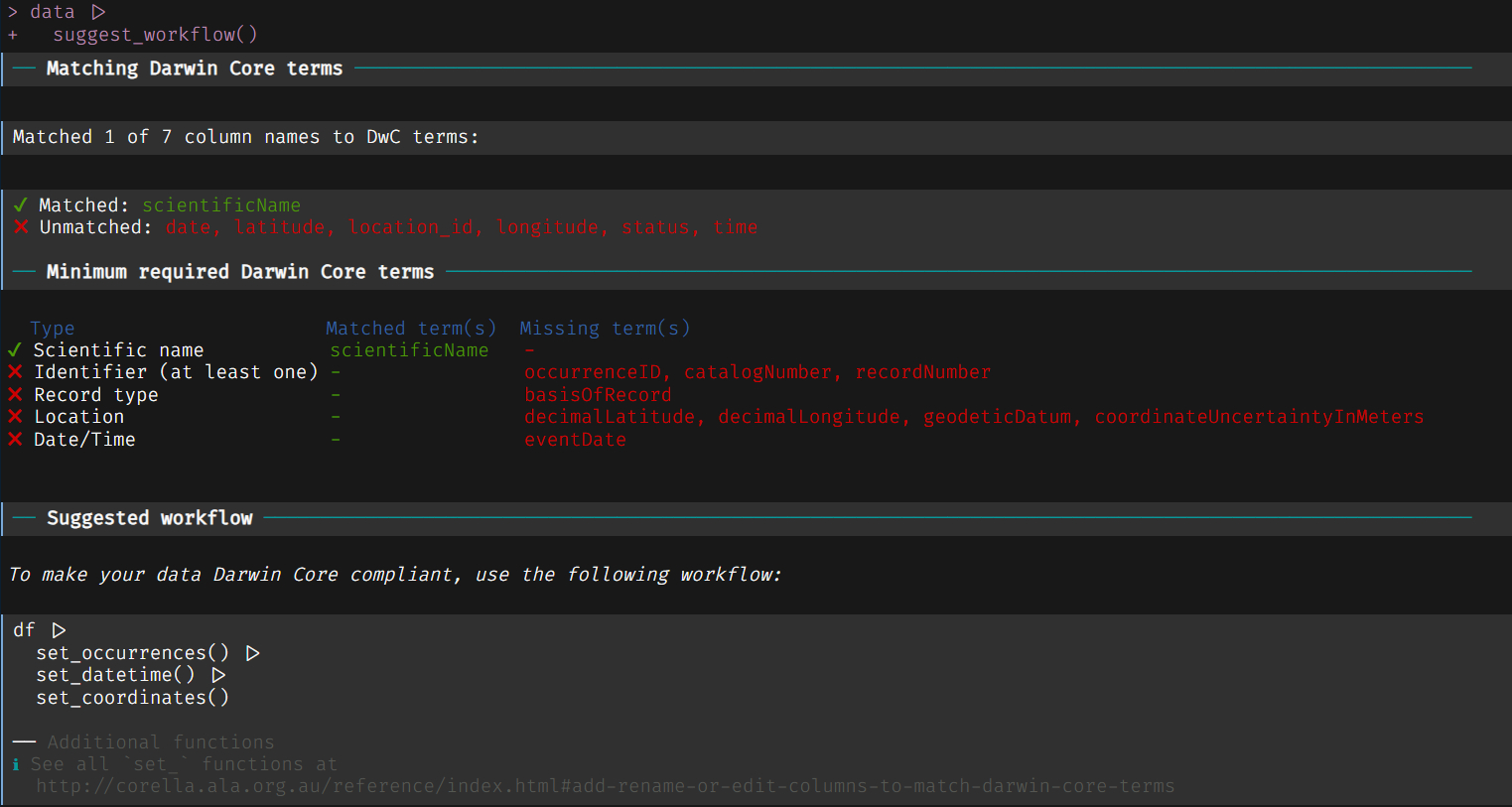Click the blue info icon before See all

(x=16, y=764)
